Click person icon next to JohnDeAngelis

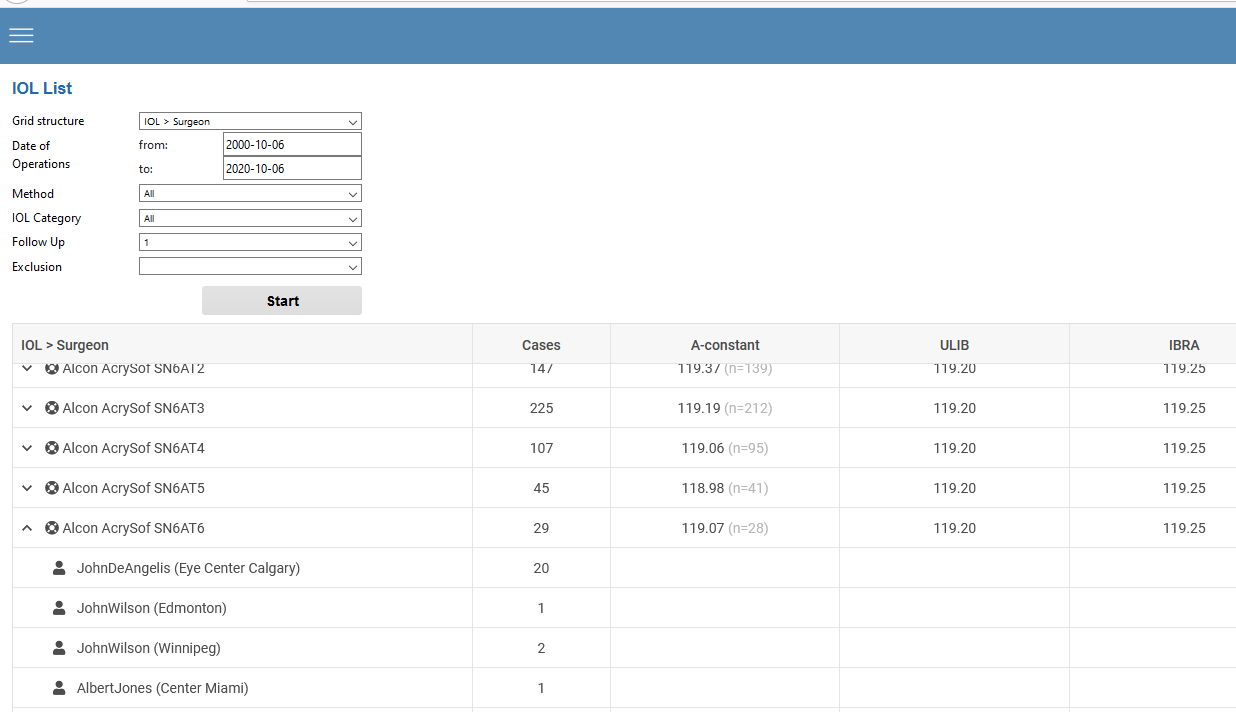[59, 568]
